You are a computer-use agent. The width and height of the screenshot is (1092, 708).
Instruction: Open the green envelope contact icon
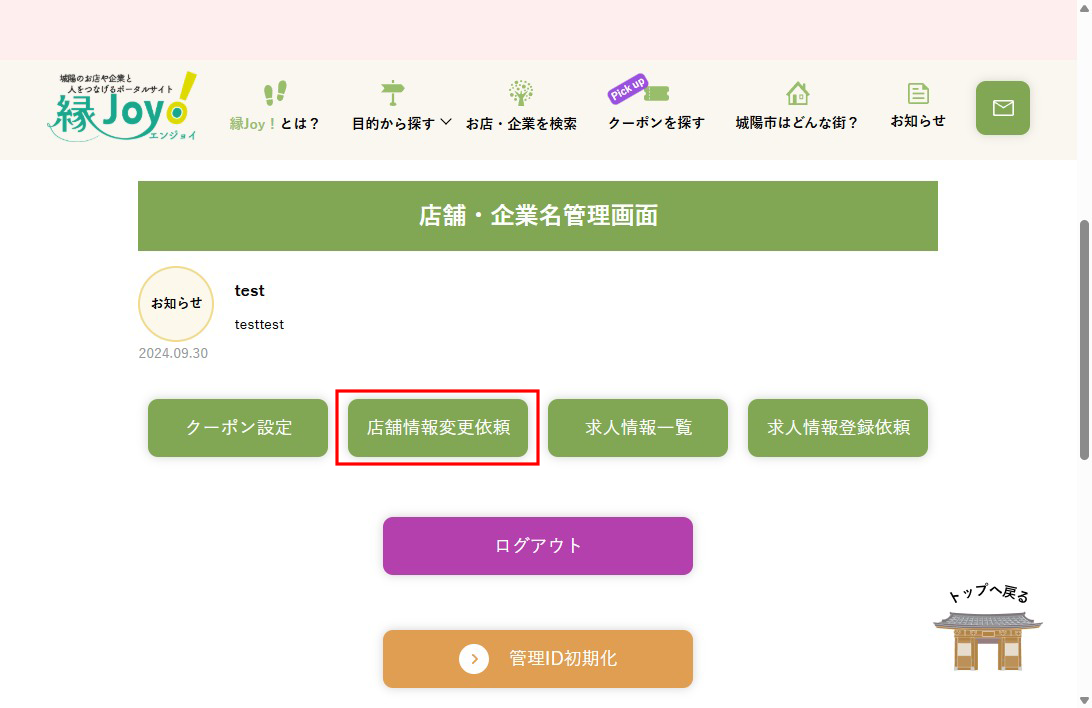click(1002, 108)
